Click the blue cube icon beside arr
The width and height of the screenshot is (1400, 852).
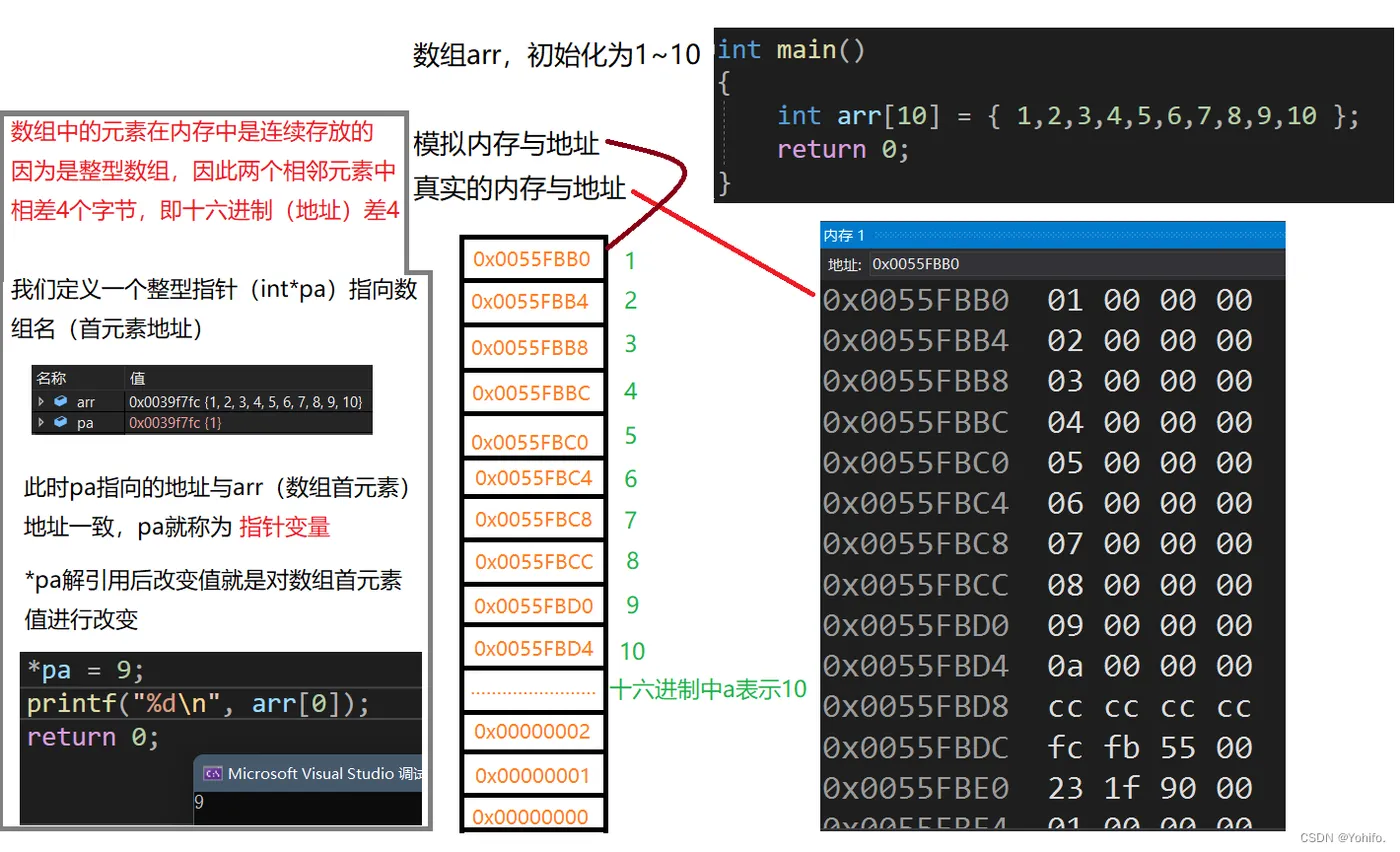(61, 401)
